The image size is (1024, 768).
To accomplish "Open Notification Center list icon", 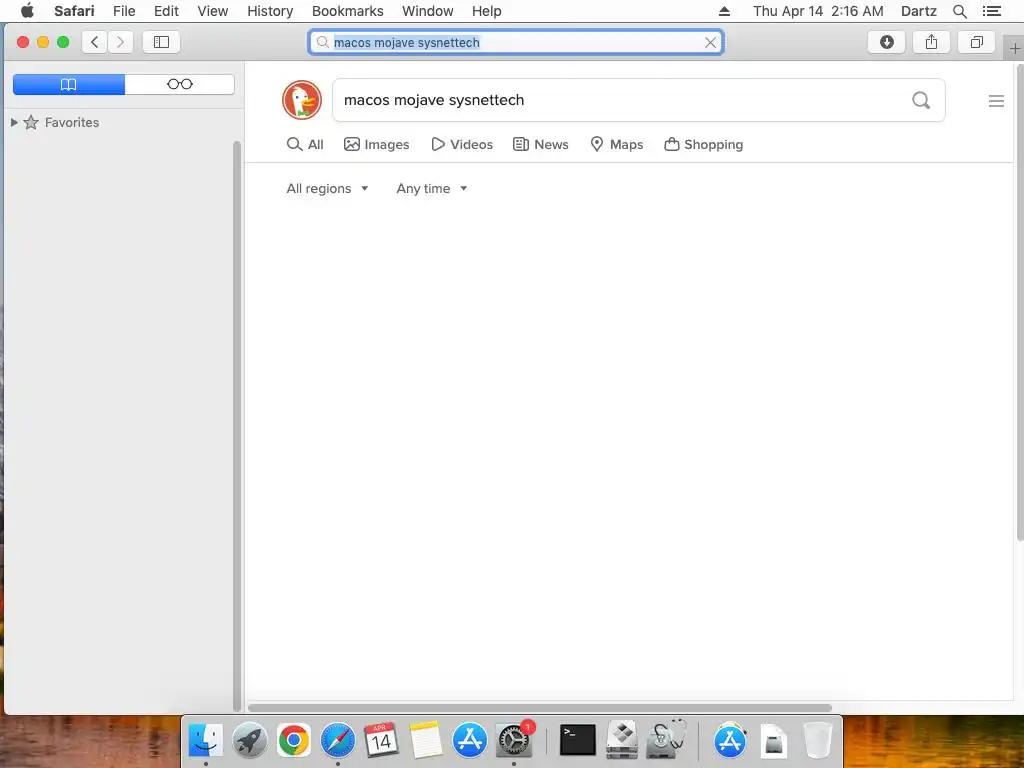I will point(991,11).
